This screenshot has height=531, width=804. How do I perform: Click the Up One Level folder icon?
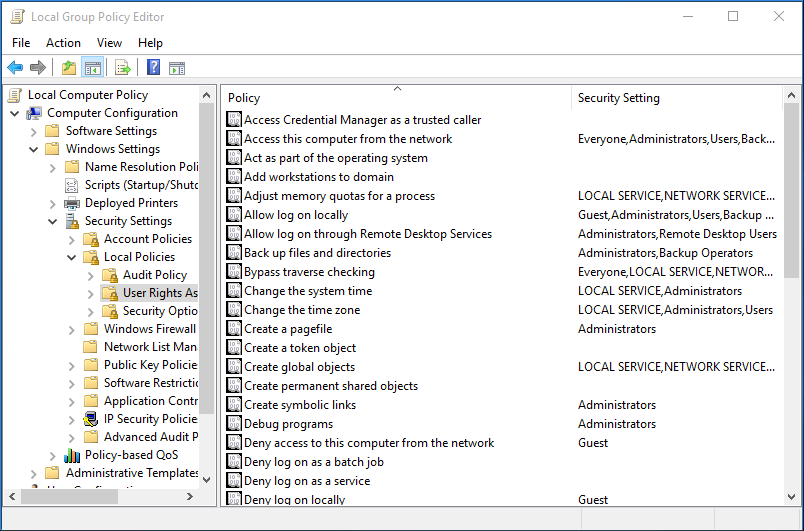[x=68, y=68]
